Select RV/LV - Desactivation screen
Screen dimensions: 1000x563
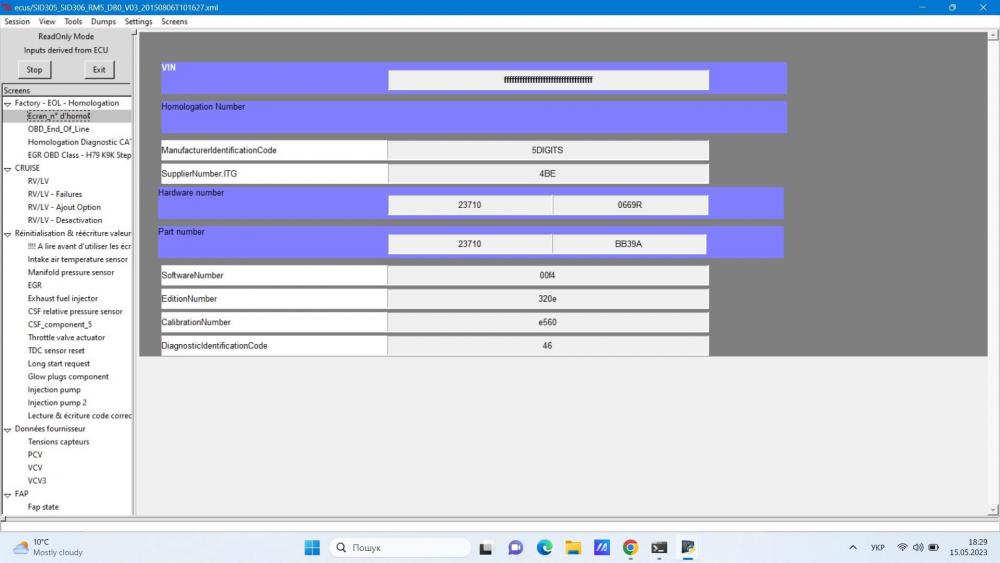click(65, 220)
